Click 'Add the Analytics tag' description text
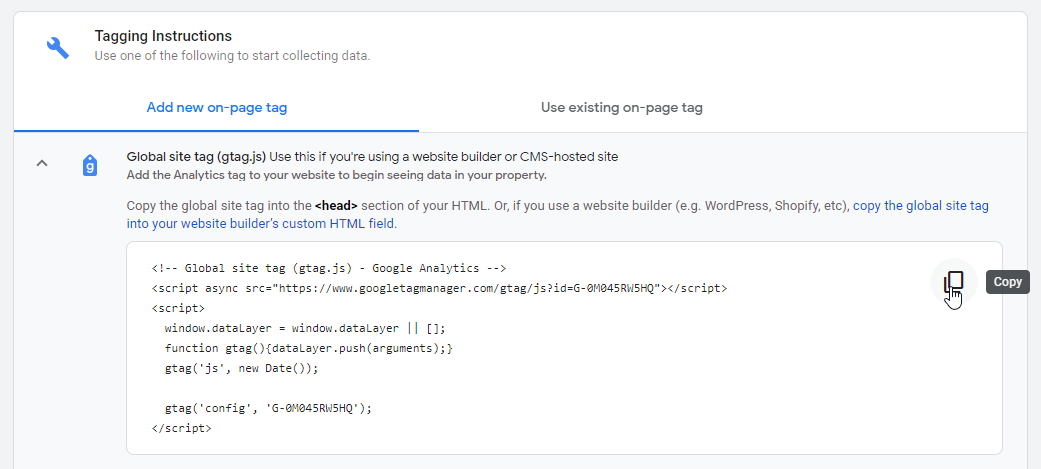 coord(337,176)
